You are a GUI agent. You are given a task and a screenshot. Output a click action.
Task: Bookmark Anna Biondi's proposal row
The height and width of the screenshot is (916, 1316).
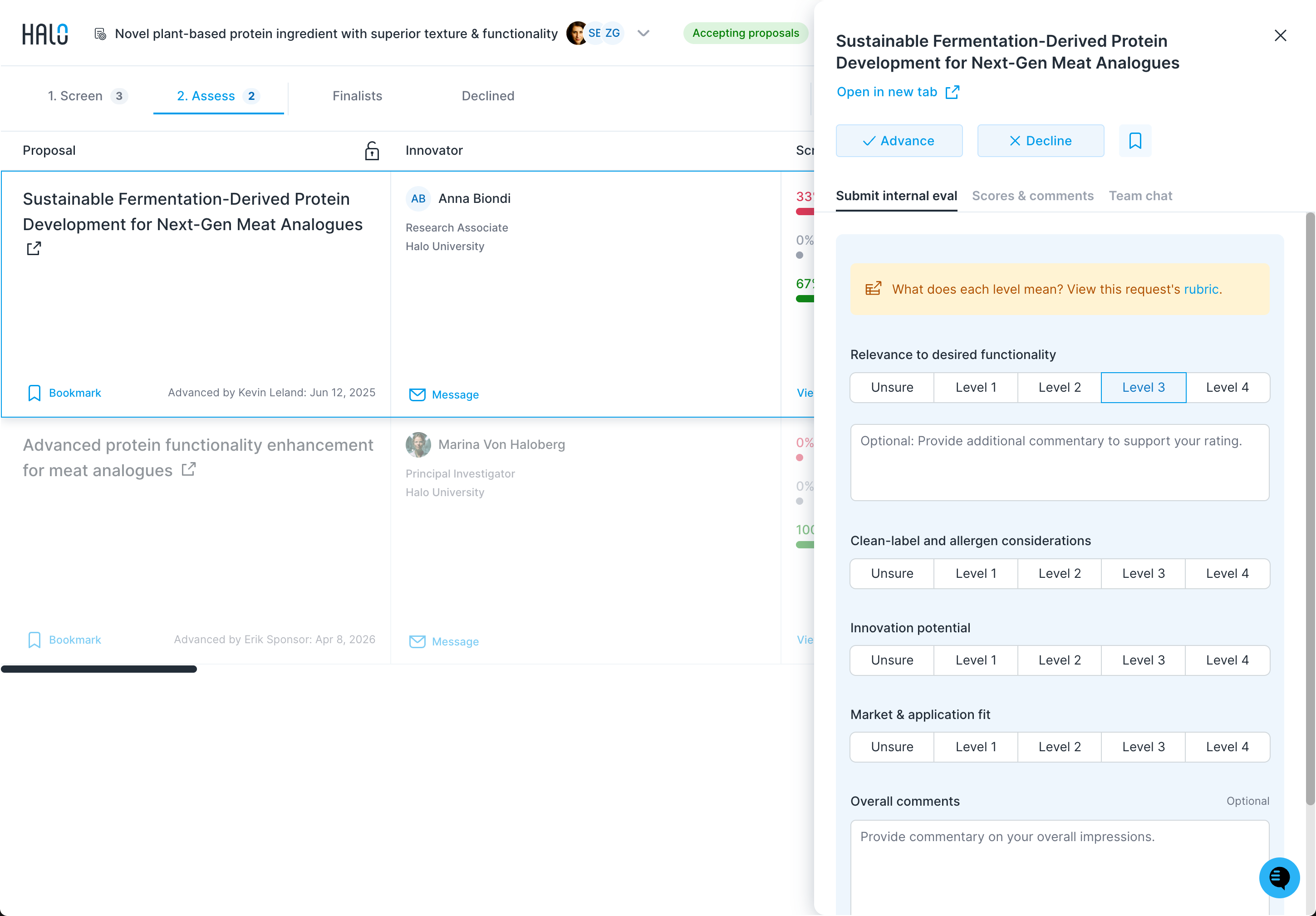64,393
